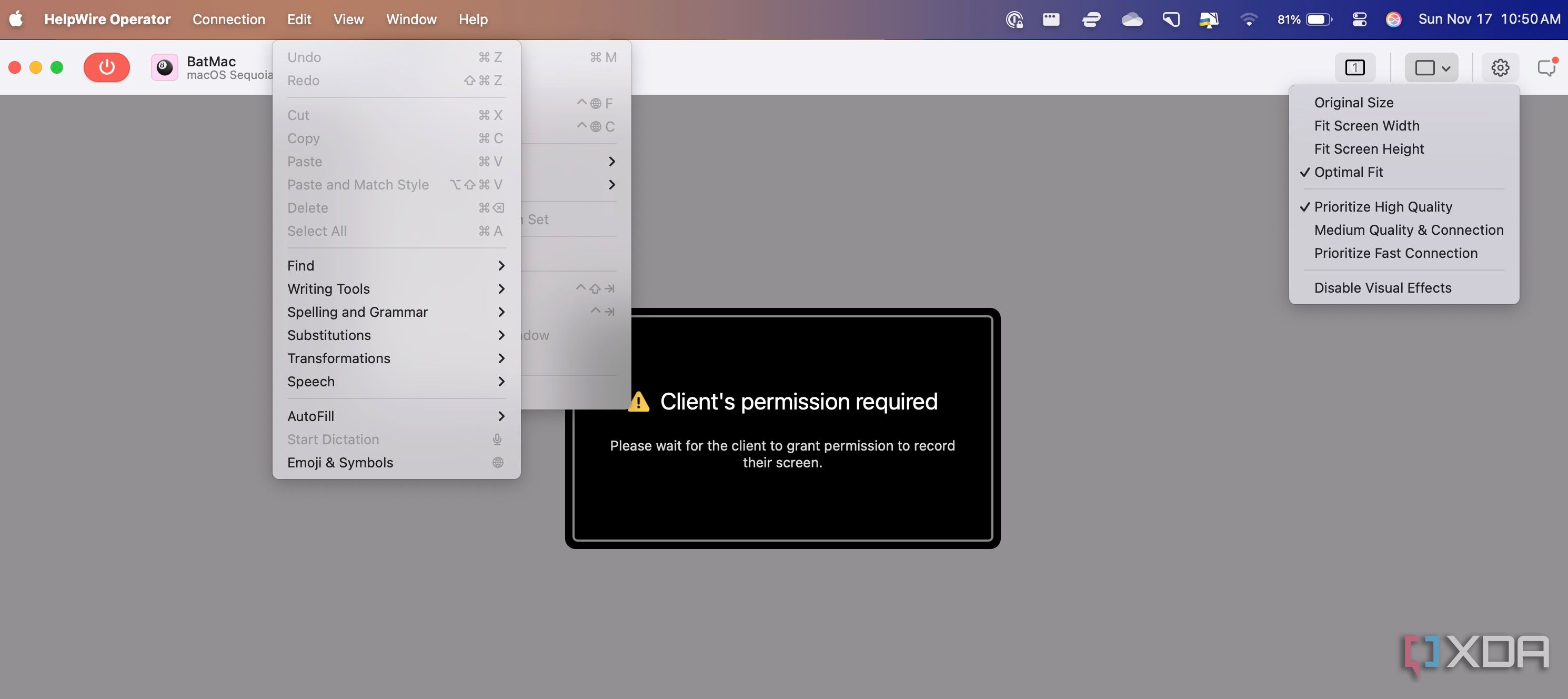Viewport: 1568px width, 699px height.
Task: Open the chat panel with unread notification
Action: (x=1546, y=67)
